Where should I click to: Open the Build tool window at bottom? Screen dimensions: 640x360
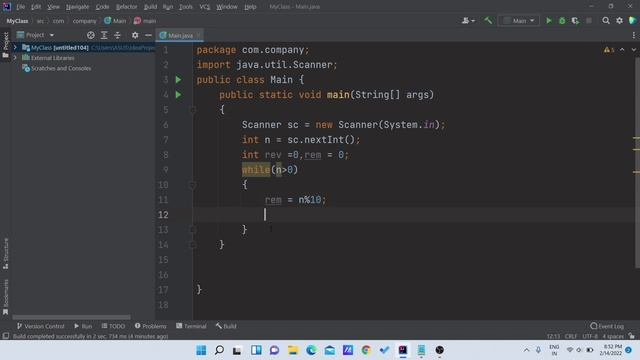coord(226,326)
